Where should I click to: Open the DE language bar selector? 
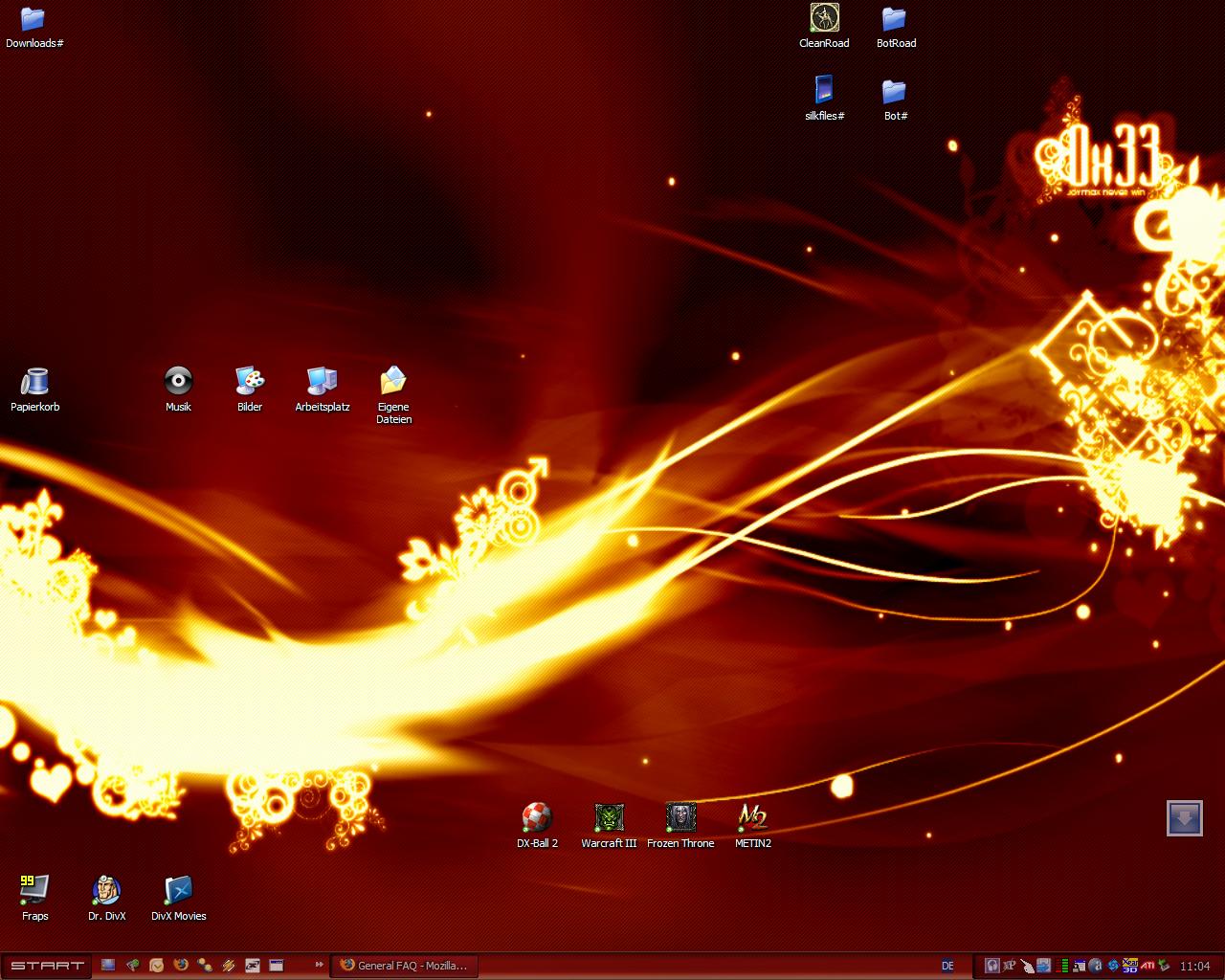coord(947,966)
